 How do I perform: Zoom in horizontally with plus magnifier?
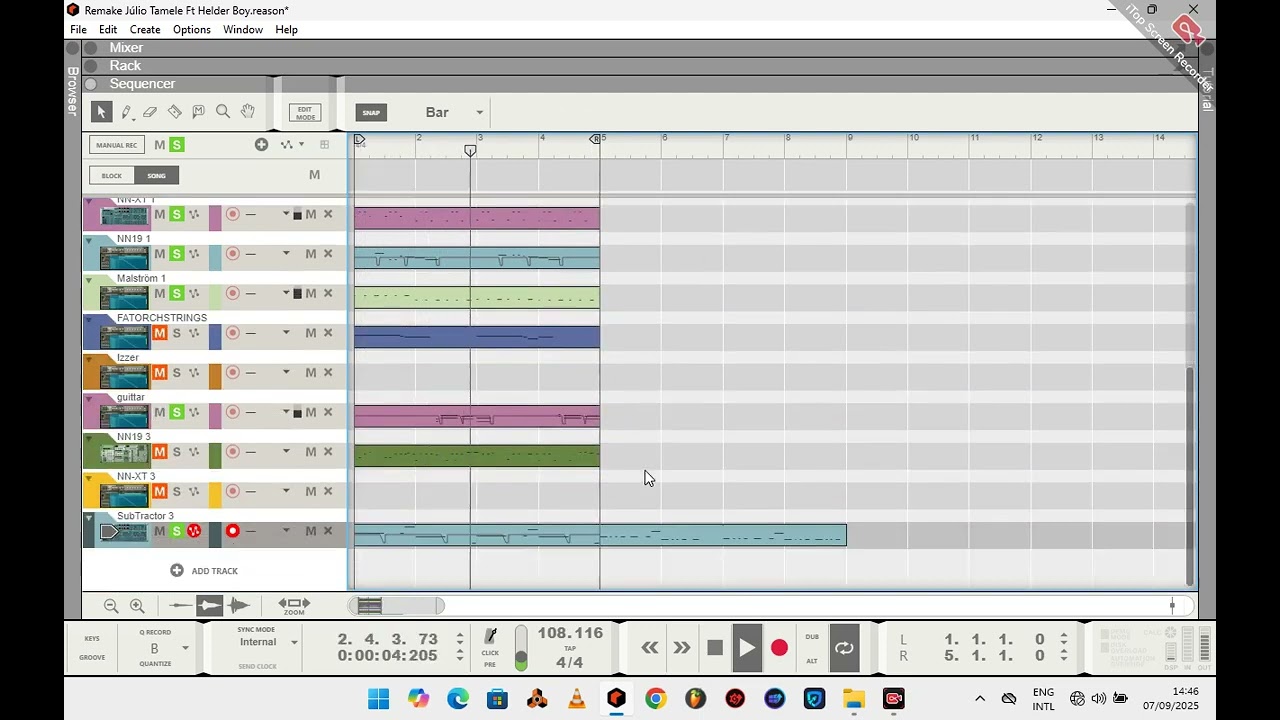coord(137,606)
